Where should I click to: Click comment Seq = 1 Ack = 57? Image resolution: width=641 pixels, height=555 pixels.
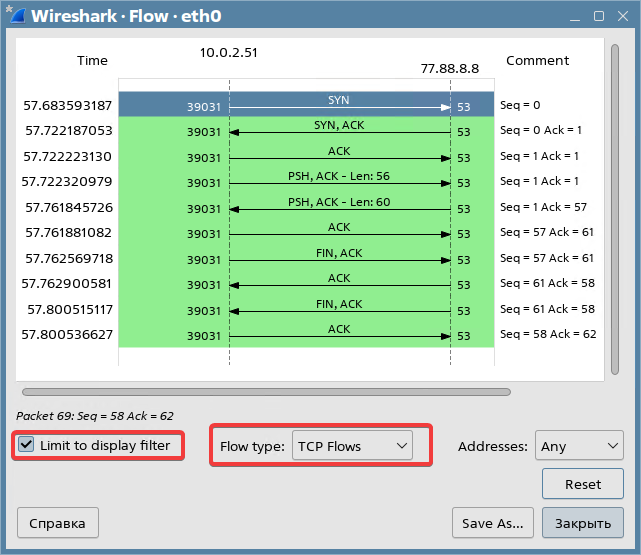[543, 207]
